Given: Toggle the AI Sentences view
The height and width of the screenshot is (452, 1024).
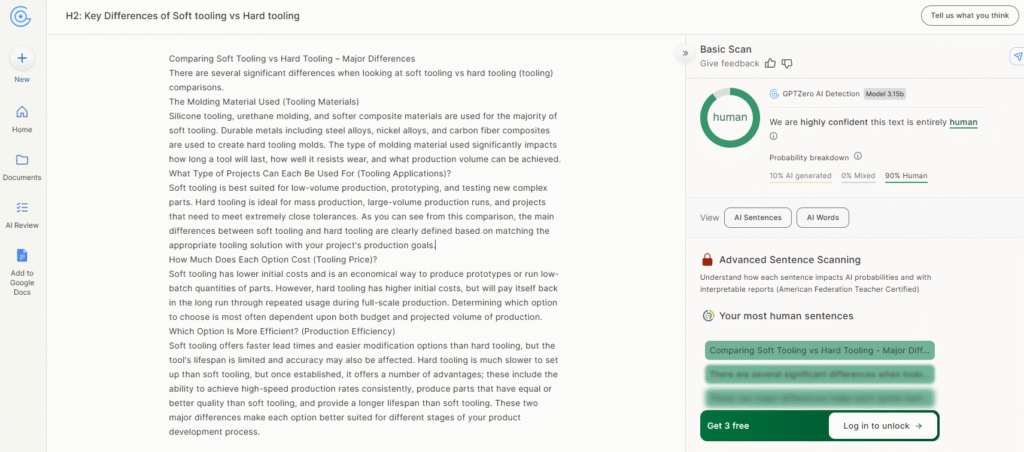Looking at the screenshot, I should pyautogui.click(x=759, y=217).
